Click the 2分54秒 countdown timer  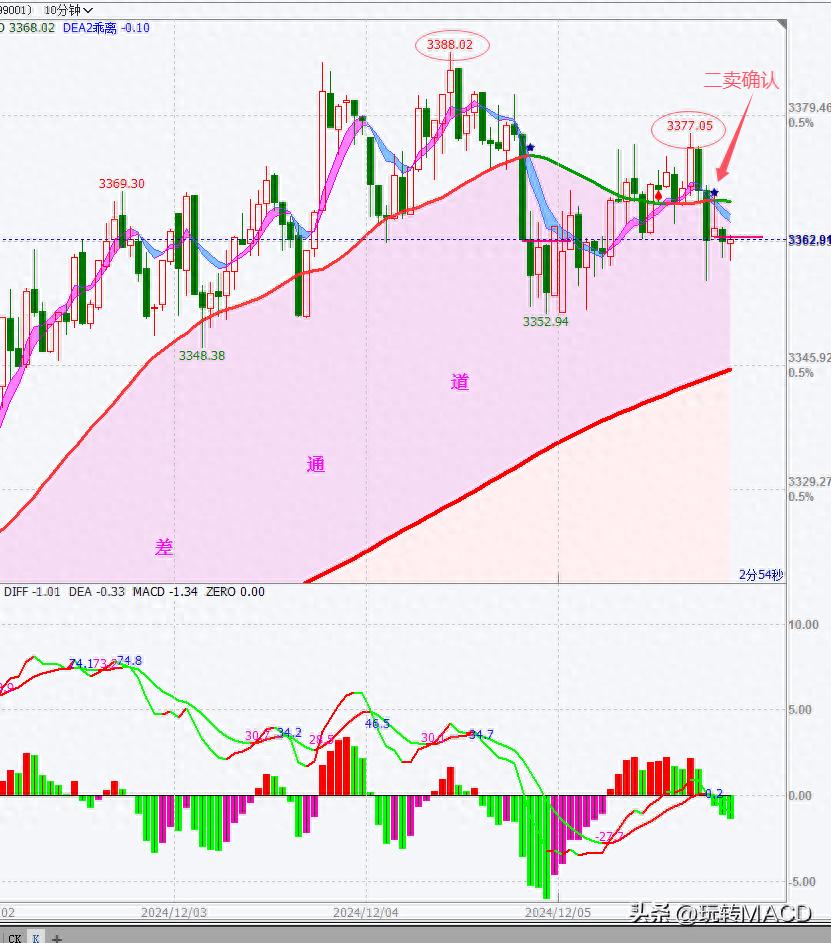pos(761,575)
